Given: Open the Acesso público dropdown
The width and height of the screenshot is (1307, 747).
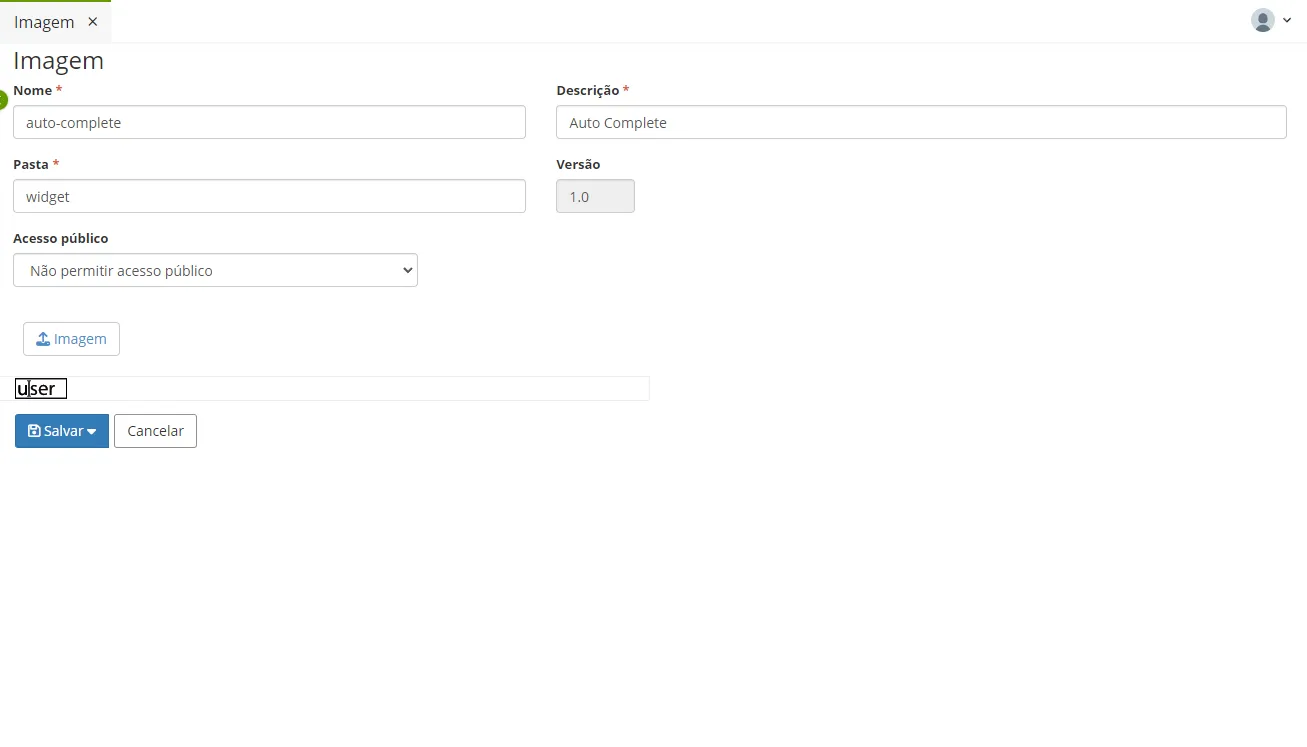Looking at the screenshot, I should pyautogui.click(x=215, y=270).
